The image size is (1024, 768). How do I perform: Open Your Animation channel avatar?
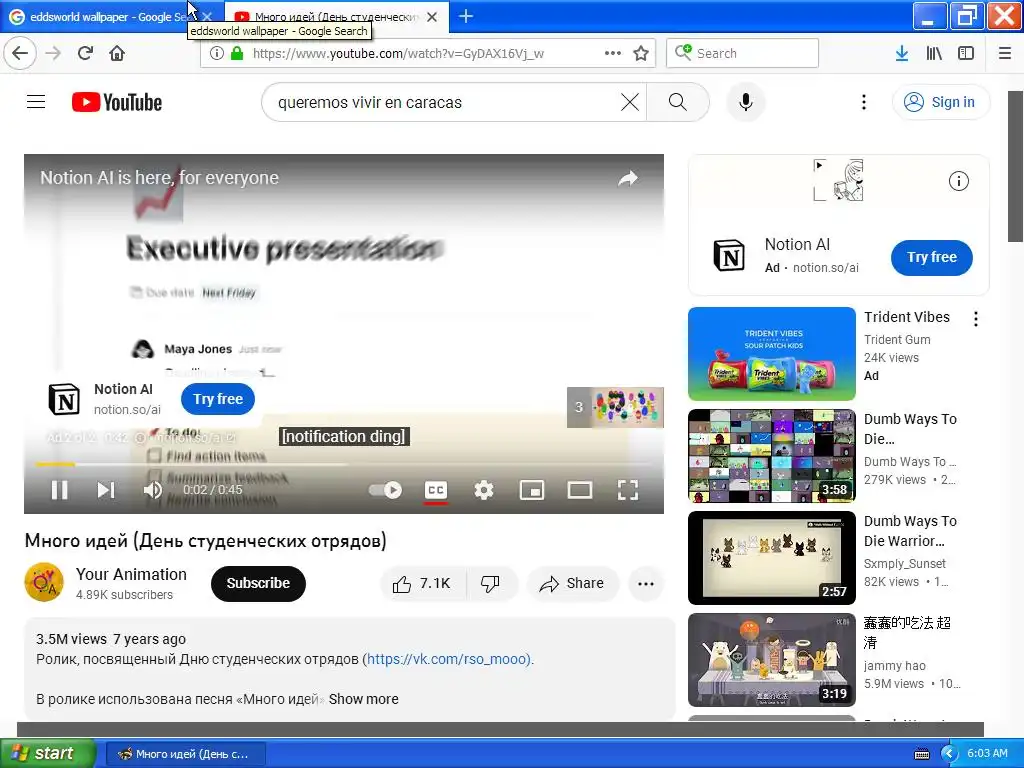tap(44, 583)
